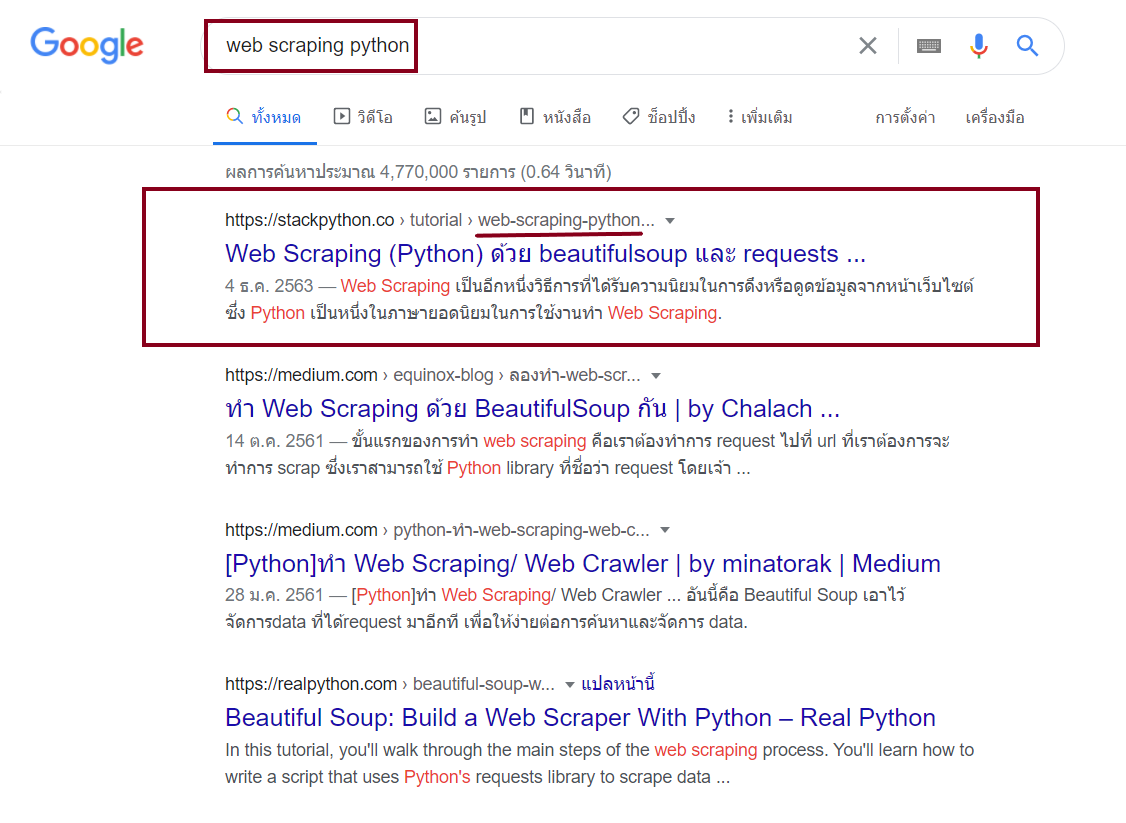Image resolution: width=1126 pixels, height=823 pixels.
Task: Switch to ค้นรูป images tab
Action: [x=455, y=117]
